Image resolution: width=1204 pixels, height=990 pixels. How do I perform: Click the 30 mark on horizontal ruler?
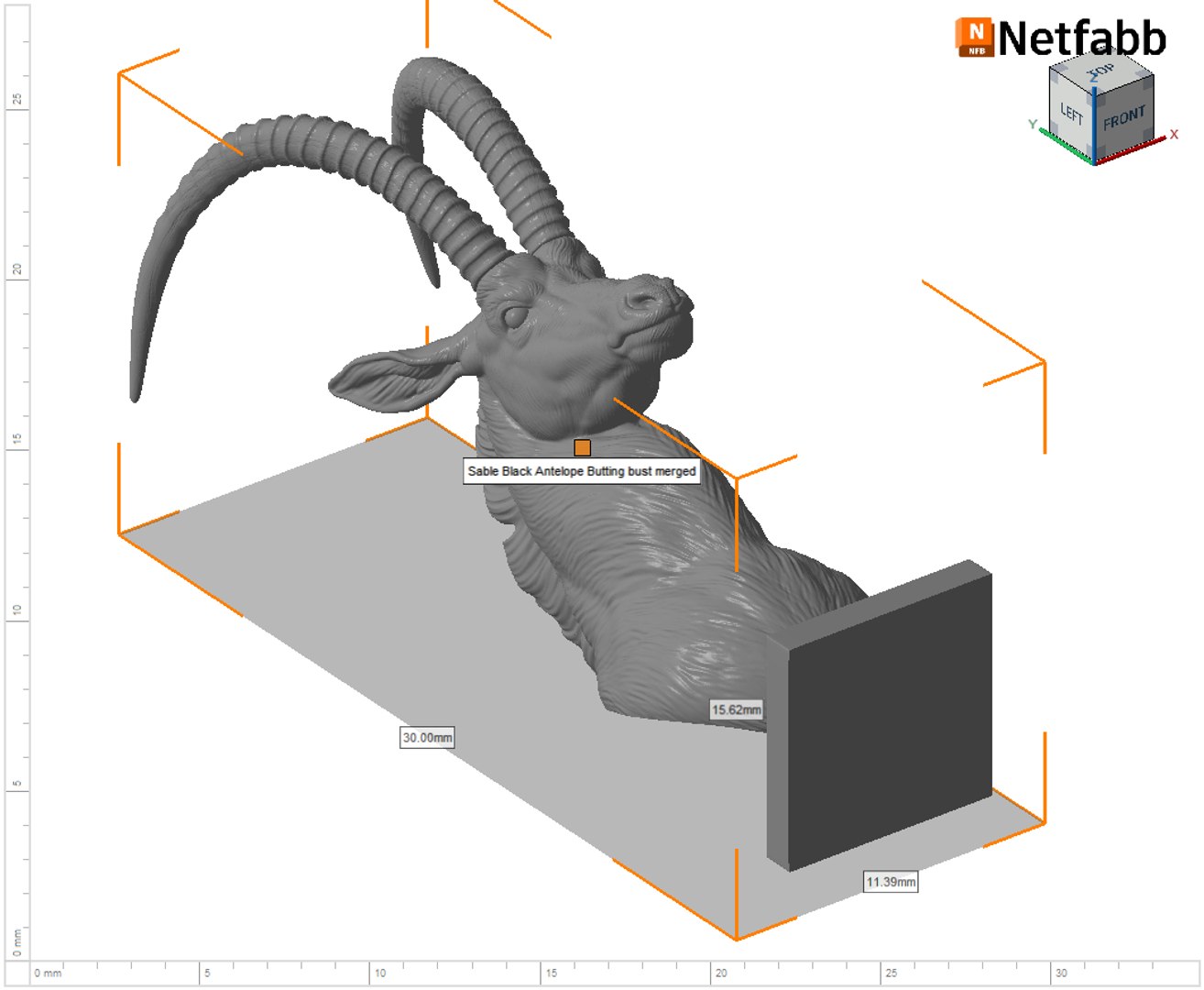(x=1061, y=973)
